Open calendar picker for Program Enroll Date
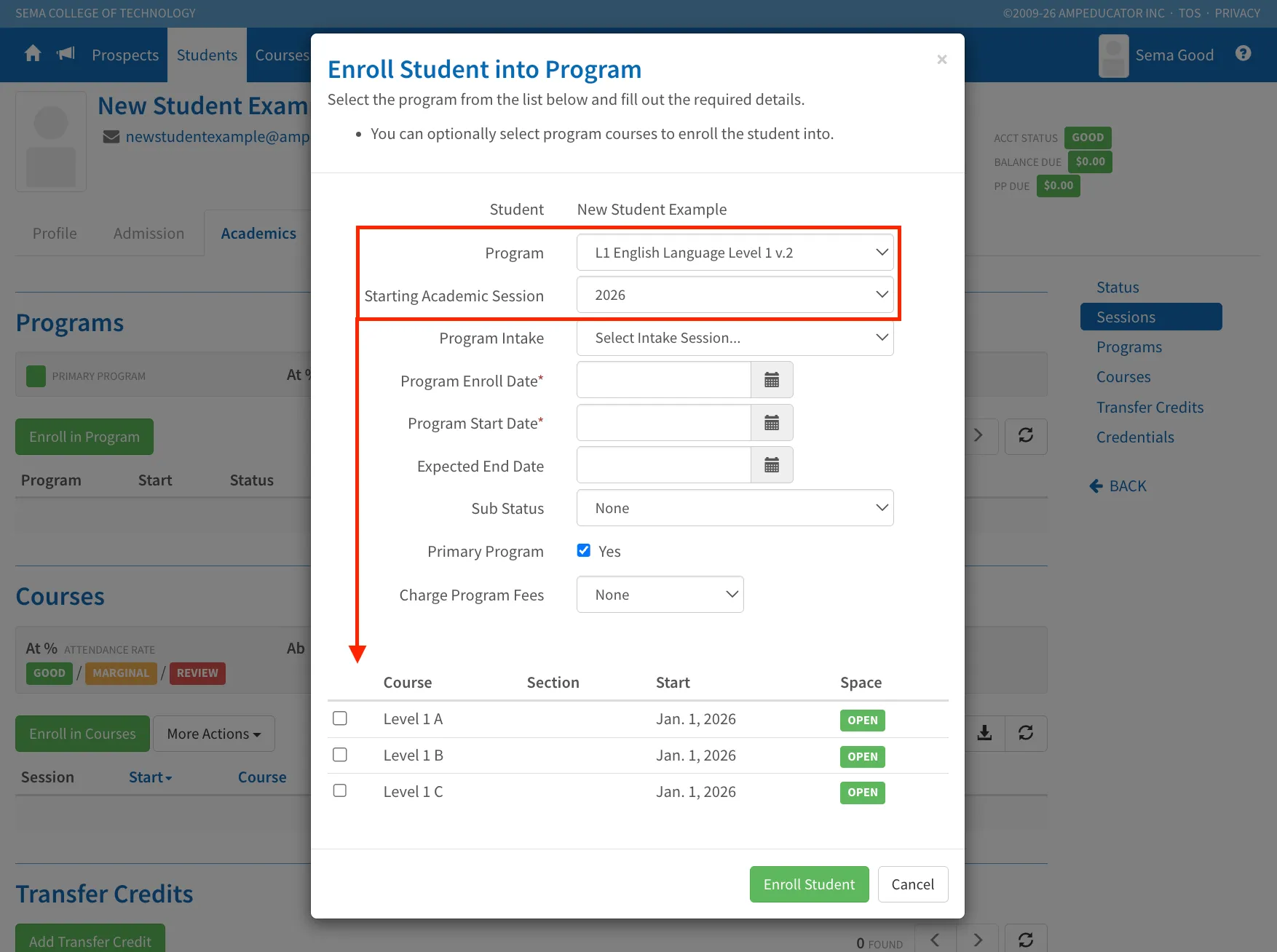This screenshot has width=1277, height=952. coord(772,380)
